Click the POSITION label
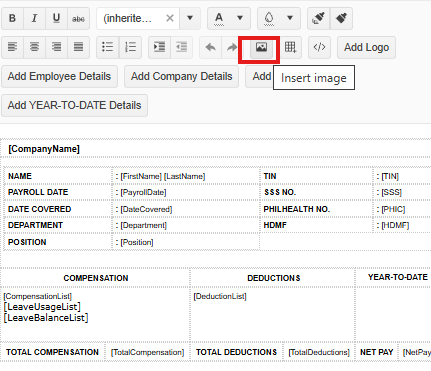Image resolution: width=431 pixels, height=371 pixels. pyautogui.click(x=27, y=242)
